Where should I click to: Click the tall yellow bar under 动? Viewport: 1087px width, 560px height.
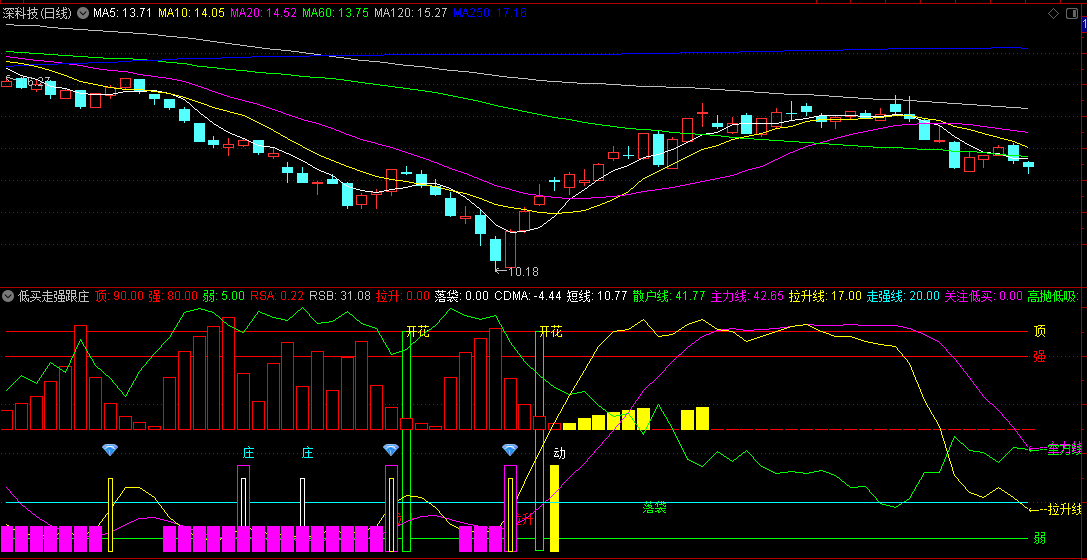pos(555,508)
